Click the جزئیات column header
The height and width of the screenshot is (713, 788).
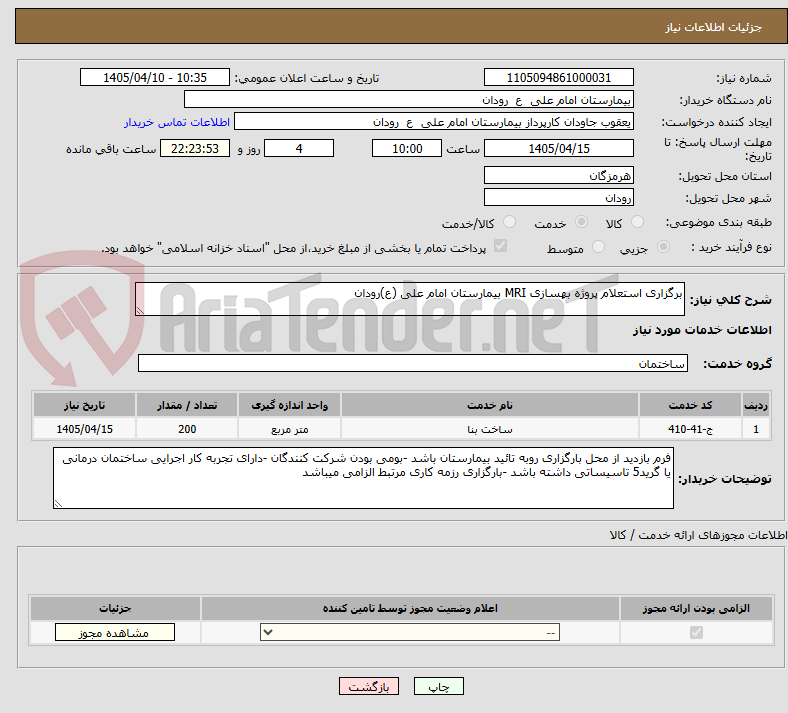(115, 608)
